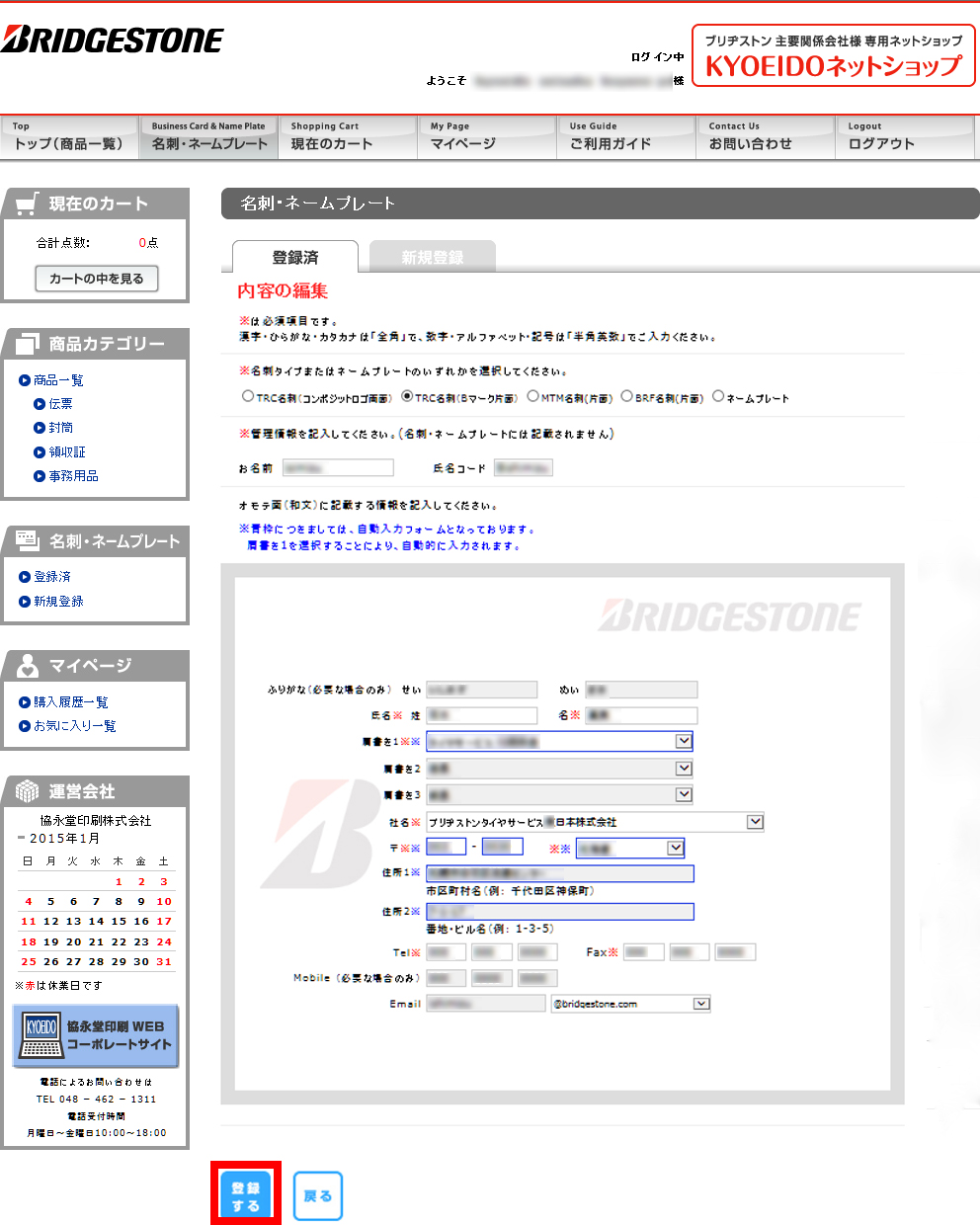Click arrow icon beside 新規登録 in sidebar
This screenshot has width=980, height=1225.
[25, 602]
